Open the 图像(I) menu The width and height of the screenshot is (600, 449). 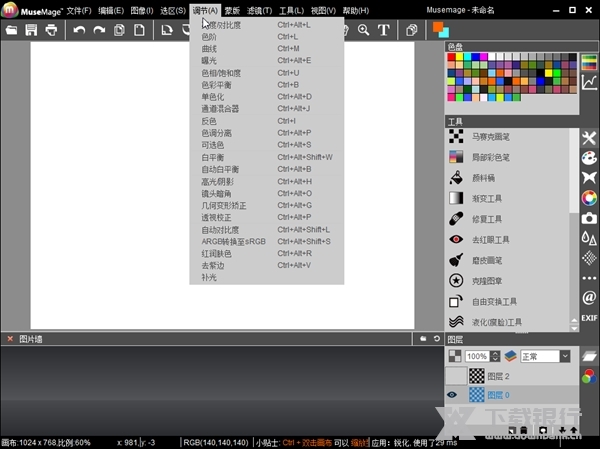142,11
